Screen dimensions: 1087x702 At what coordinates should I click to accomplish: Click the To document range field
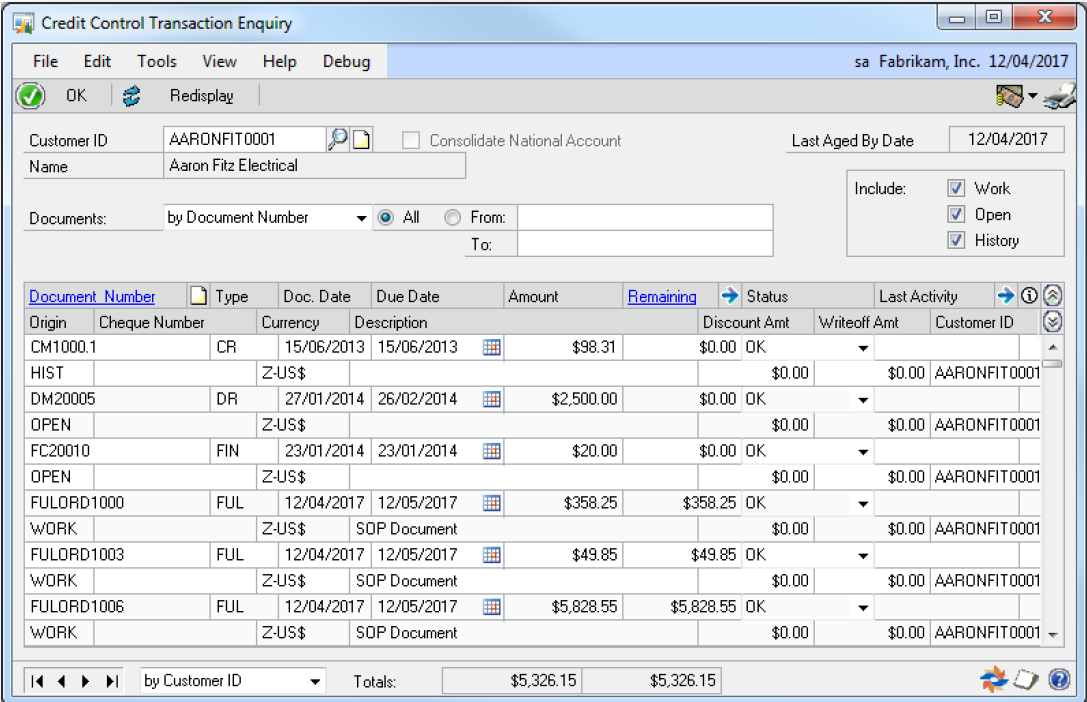644,243
